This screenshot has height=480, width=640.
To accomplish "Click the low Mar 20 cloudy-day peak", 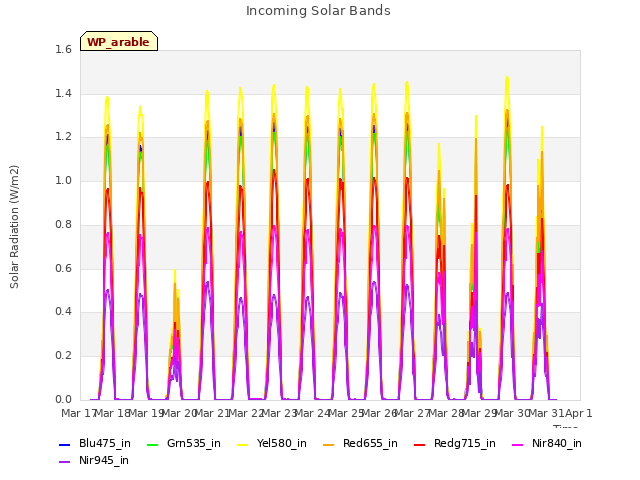I will pos(175,271).
